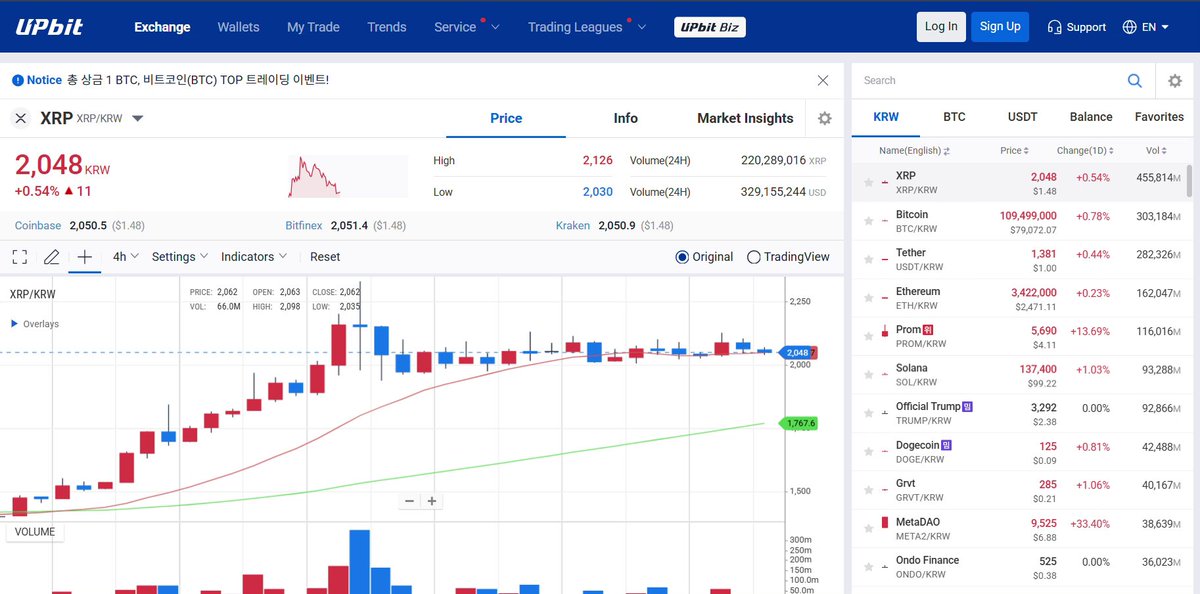Open chart settings gear beside Market Insights

824,118
